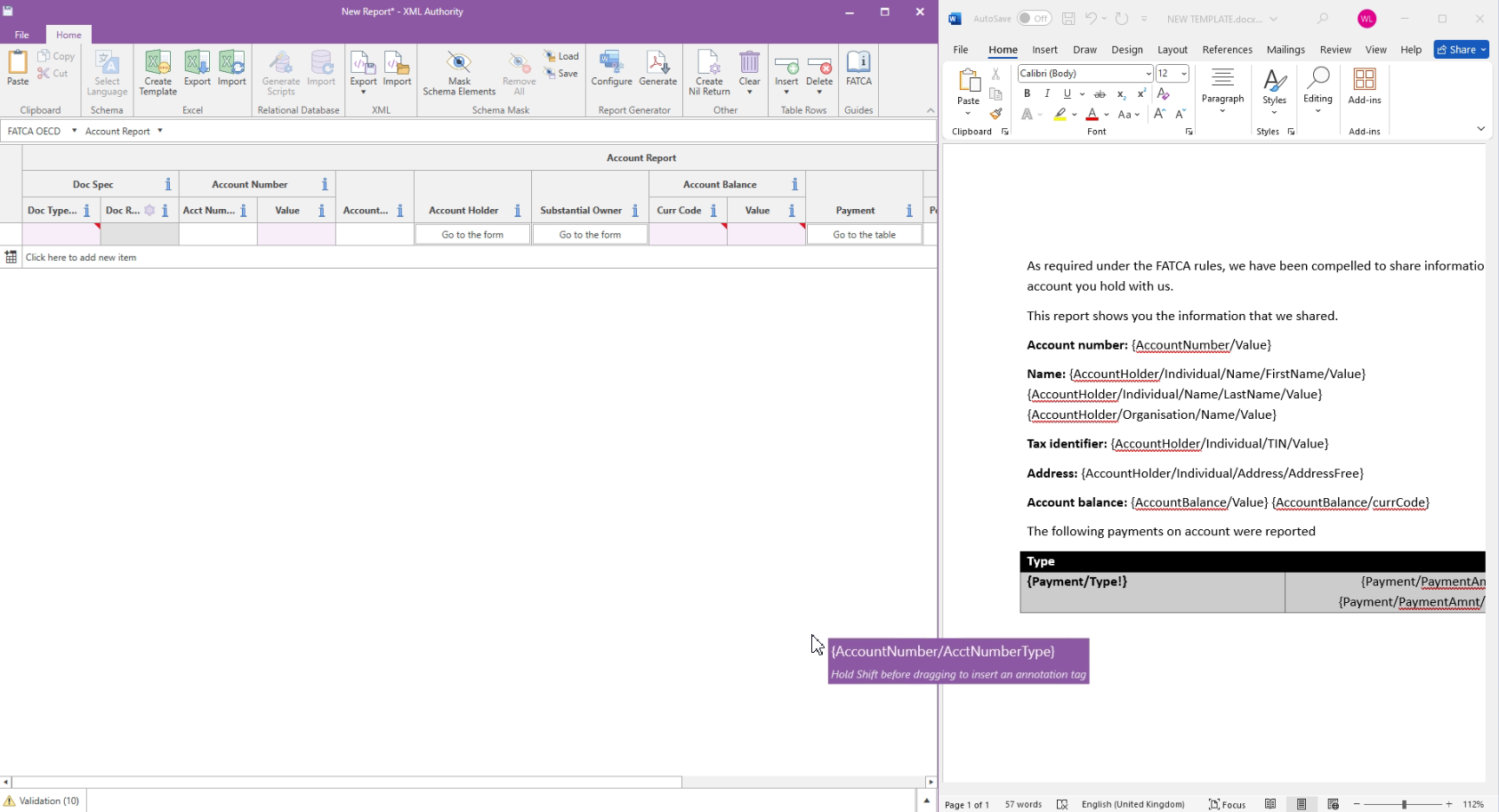The height and width of the screenshot is (812, 1499).
Task: Click font color red A button
Action: pos(1092,114)
